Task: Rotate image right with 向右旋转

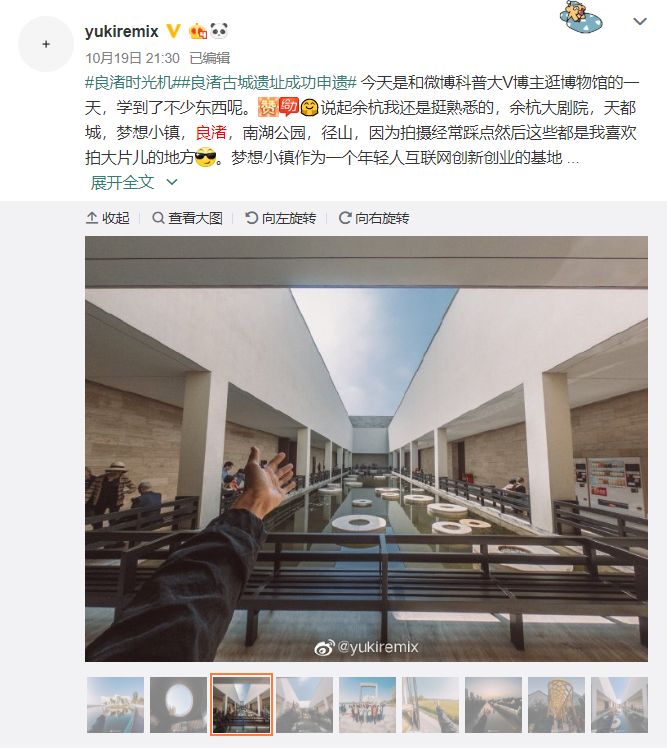Action: coord(374,218)
